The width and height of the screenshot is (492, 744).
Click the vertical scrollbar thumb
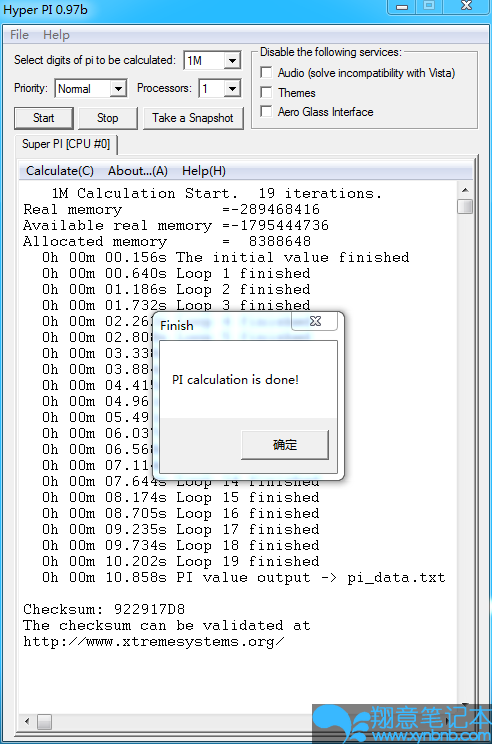[x=465, y=206]
